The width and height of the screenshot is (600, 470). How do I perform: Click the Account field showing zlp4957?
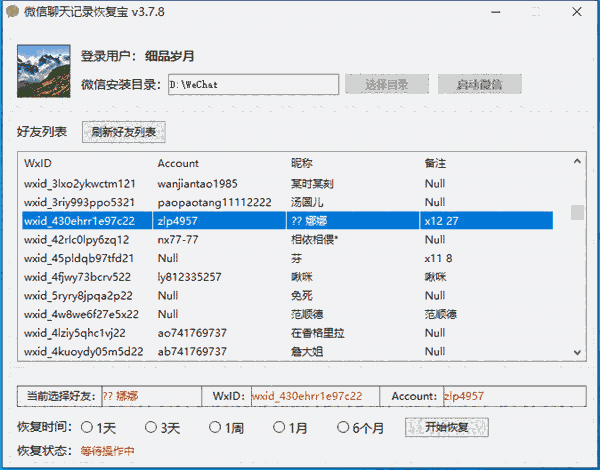(x=515, y=396)
